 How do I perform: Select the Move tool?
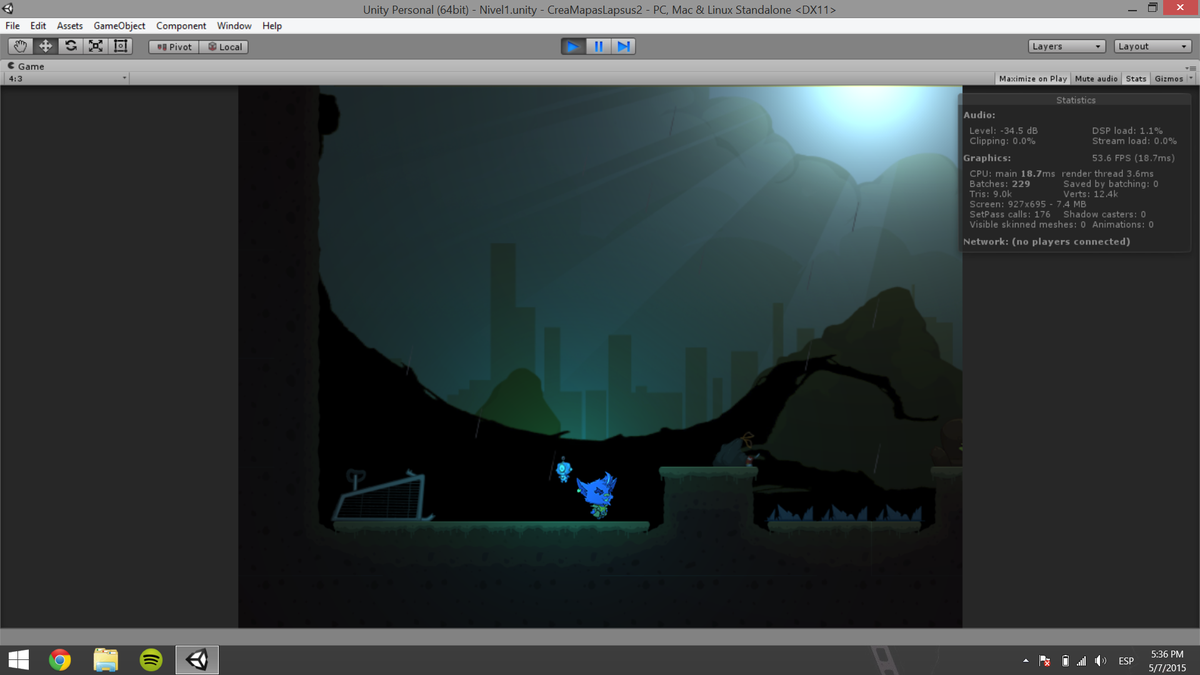45,46
